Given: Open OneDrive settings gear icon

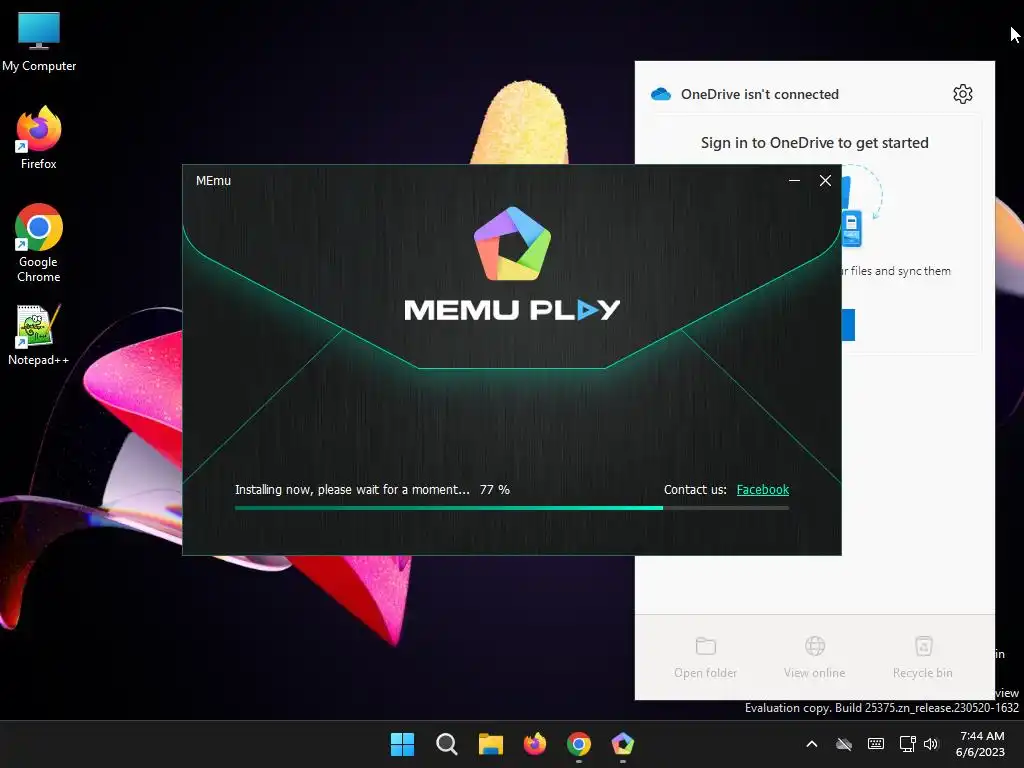Looking at the screenshot, I should click(x=963, y=94).
